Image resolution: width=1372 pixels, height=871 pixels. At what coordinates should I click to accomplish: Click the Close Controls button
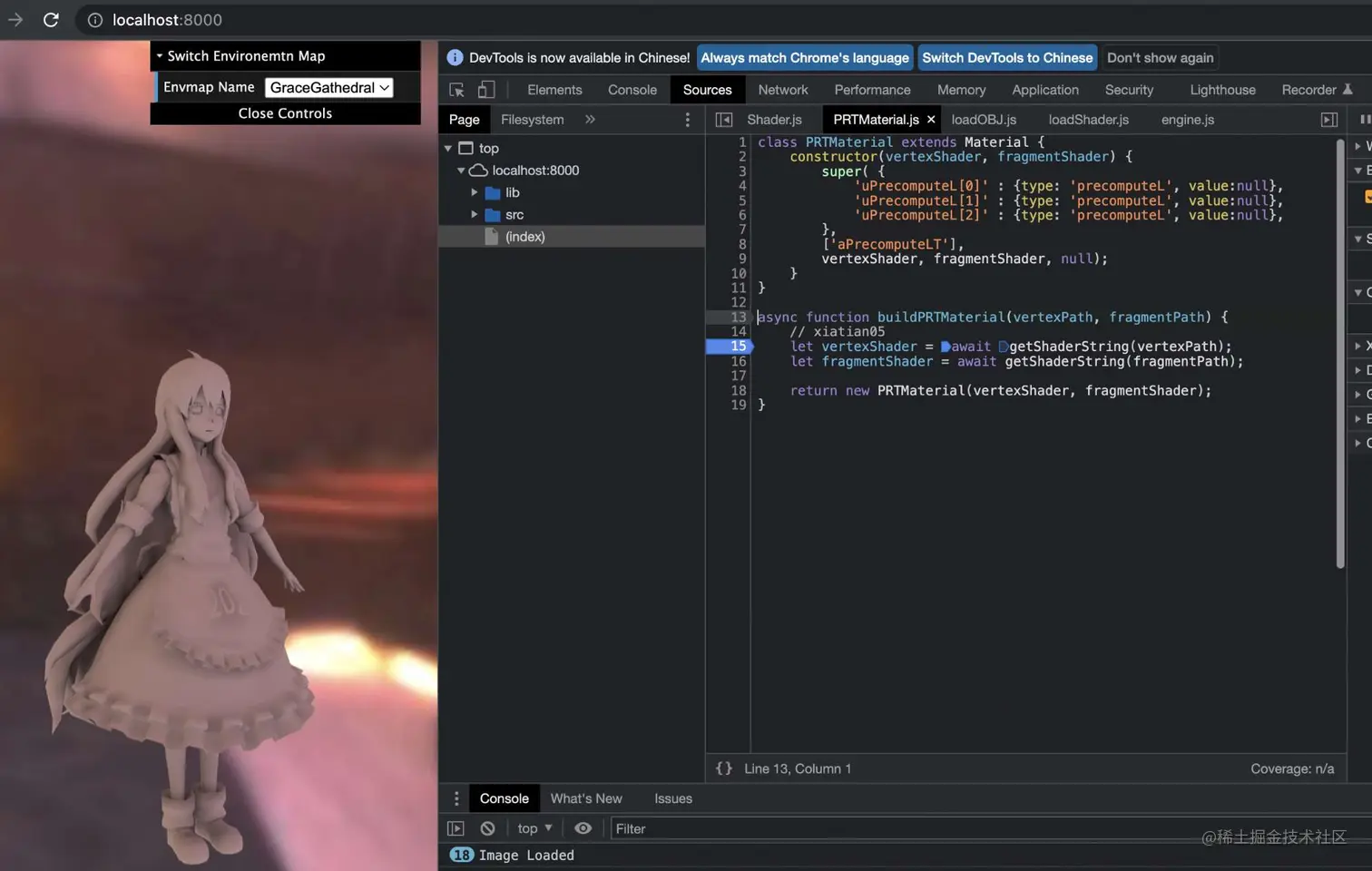tap(285, 113)
